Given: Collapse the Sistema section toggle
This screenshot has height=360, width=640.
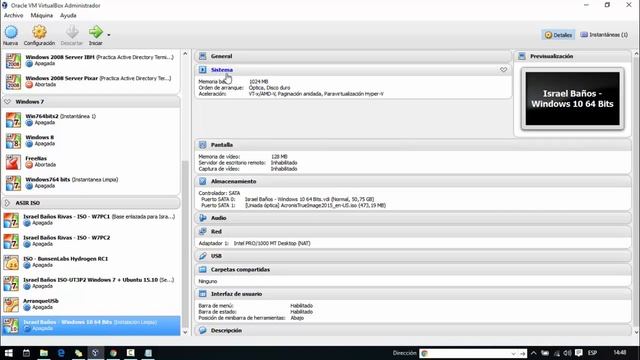Looking at the screenshot, I should coord(503,70).
